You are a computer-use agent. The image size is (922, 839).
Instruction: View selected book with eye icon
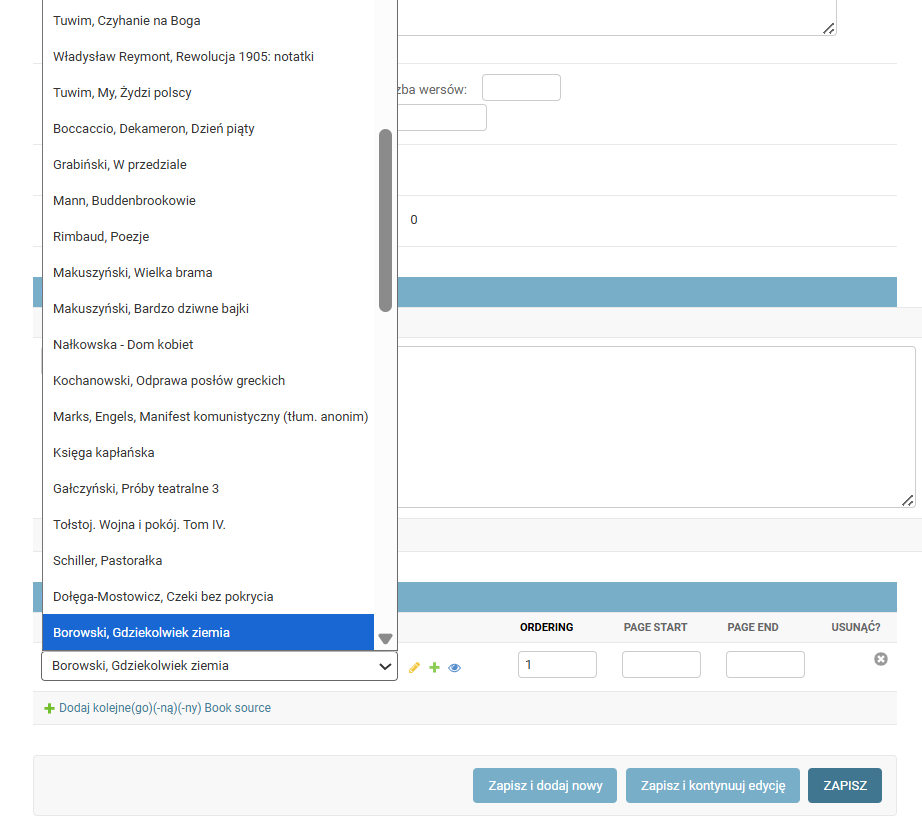click(455, 668)
